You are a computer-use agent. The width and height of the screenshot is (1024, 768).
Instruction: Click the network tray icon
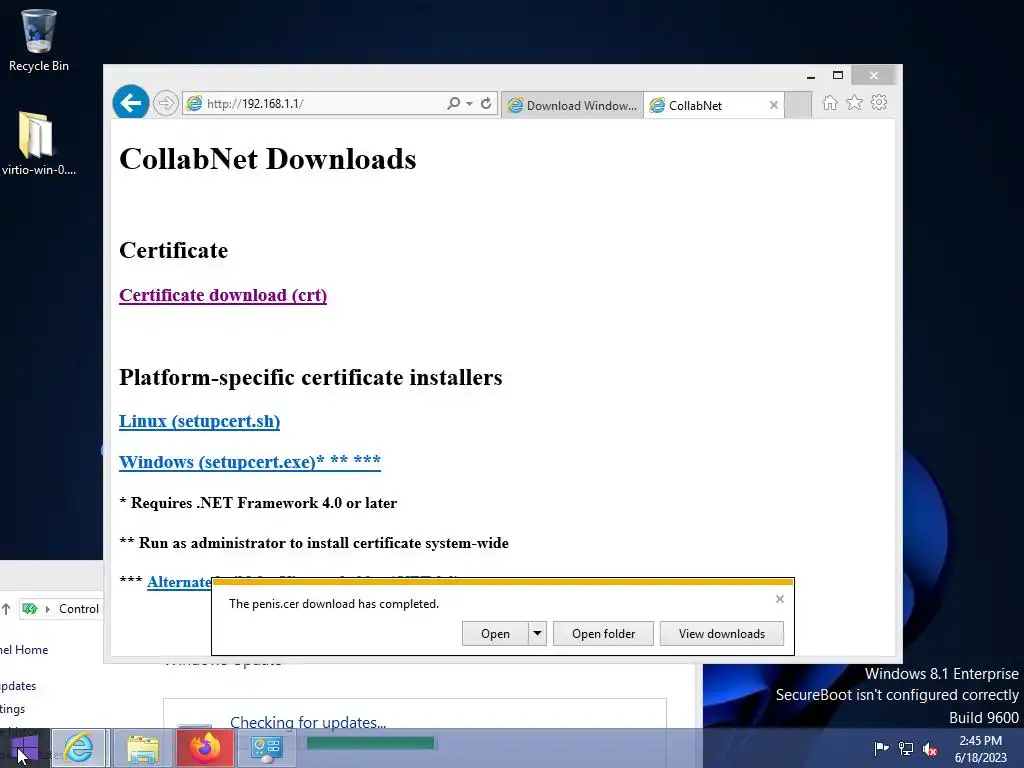coord(906,748)
